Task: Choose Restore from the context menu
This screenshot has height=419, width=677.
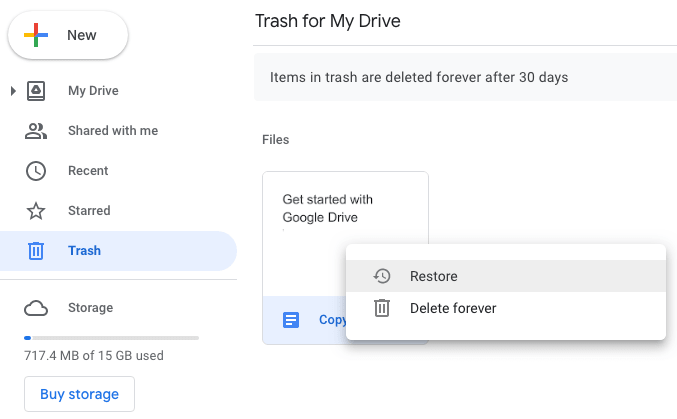Action: [433, 277]
